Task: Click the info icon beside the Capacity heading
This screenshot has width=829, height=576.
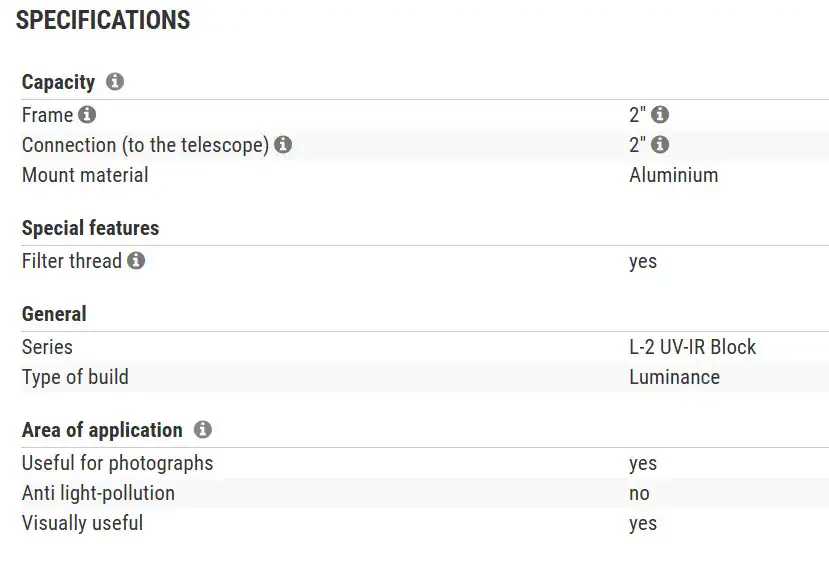Action: (115, 82)
